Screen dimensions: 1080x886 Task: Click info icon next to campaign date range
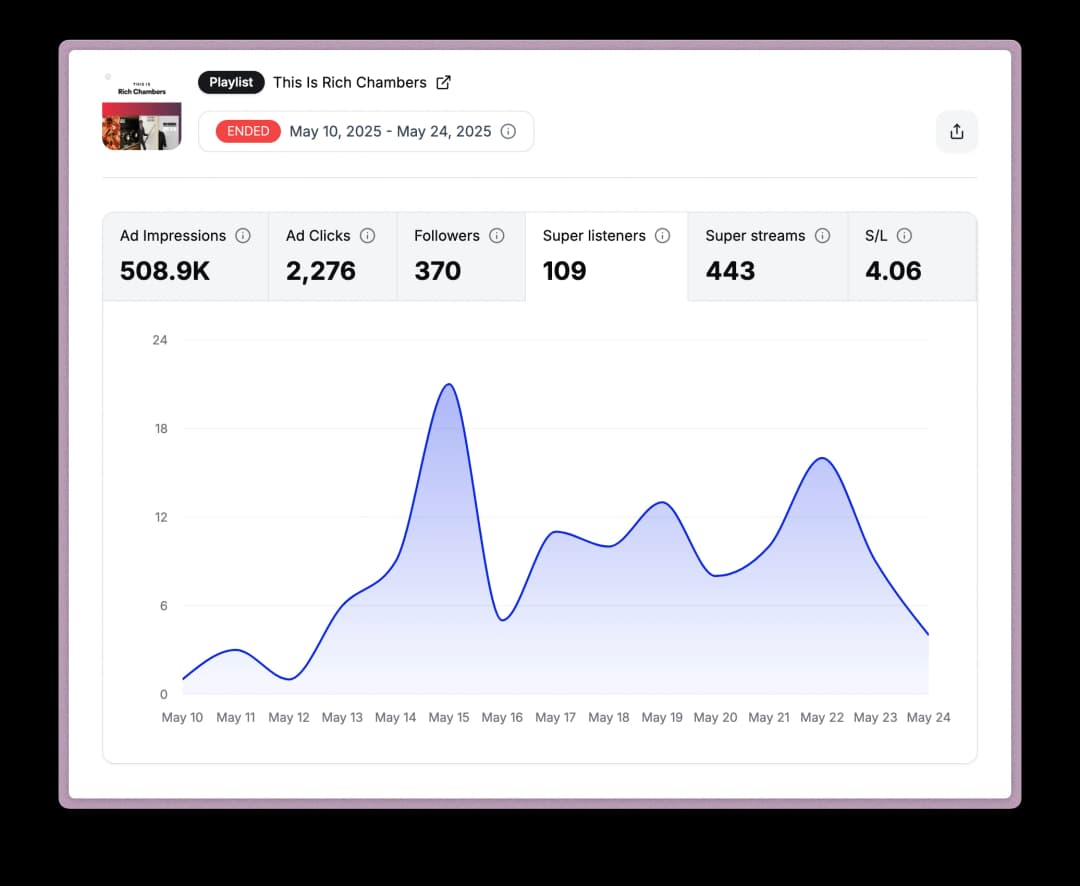[508, 131]
